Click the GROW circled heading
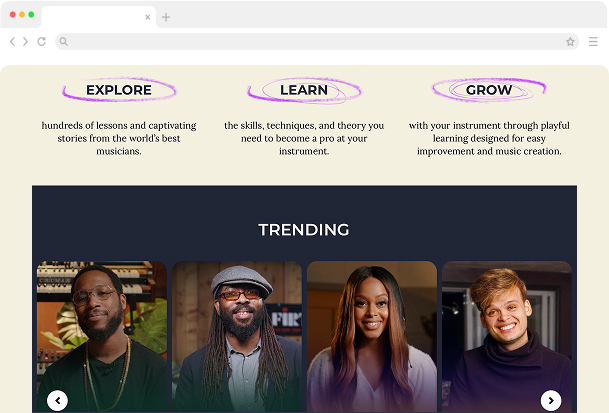 coord(489,90)
